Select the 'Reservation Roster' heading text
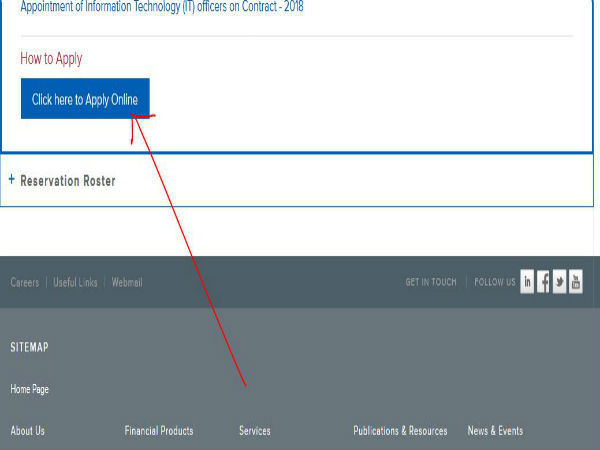The height and width of the screenshot is (450, 600). coord(68,181)
